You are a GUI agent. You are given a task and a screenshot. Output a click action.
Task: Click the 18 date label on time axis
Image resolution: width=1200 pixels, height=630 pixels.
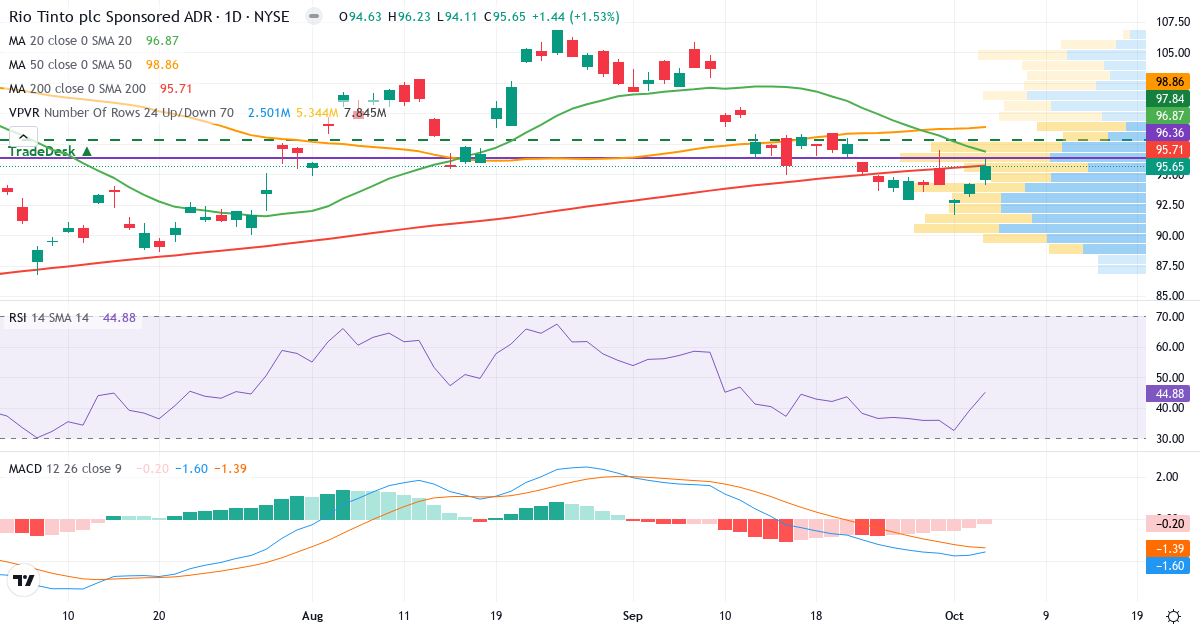[816, 615]
